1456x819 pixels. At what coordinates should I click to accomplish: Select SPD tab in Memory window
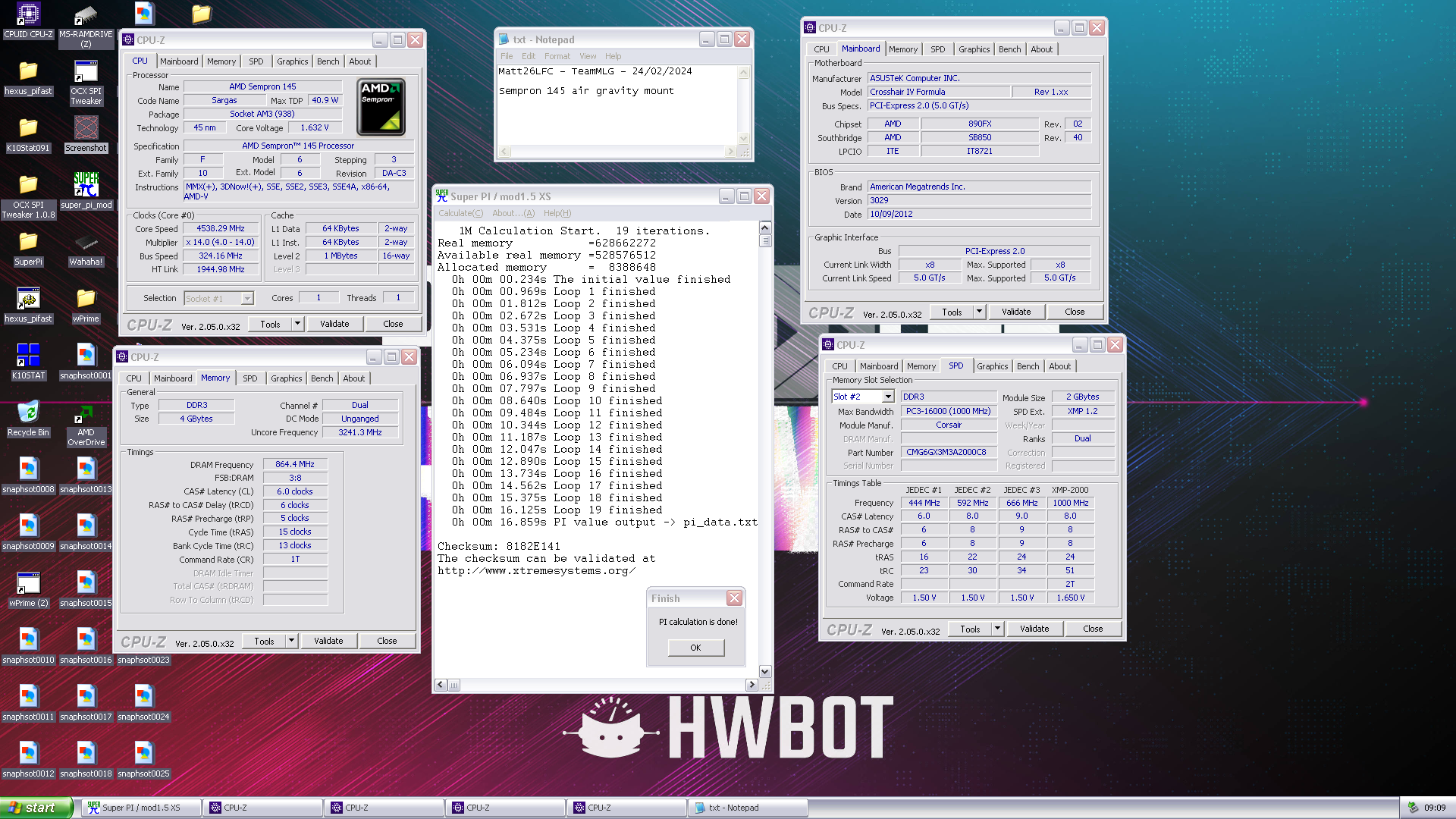click(250, 378)
